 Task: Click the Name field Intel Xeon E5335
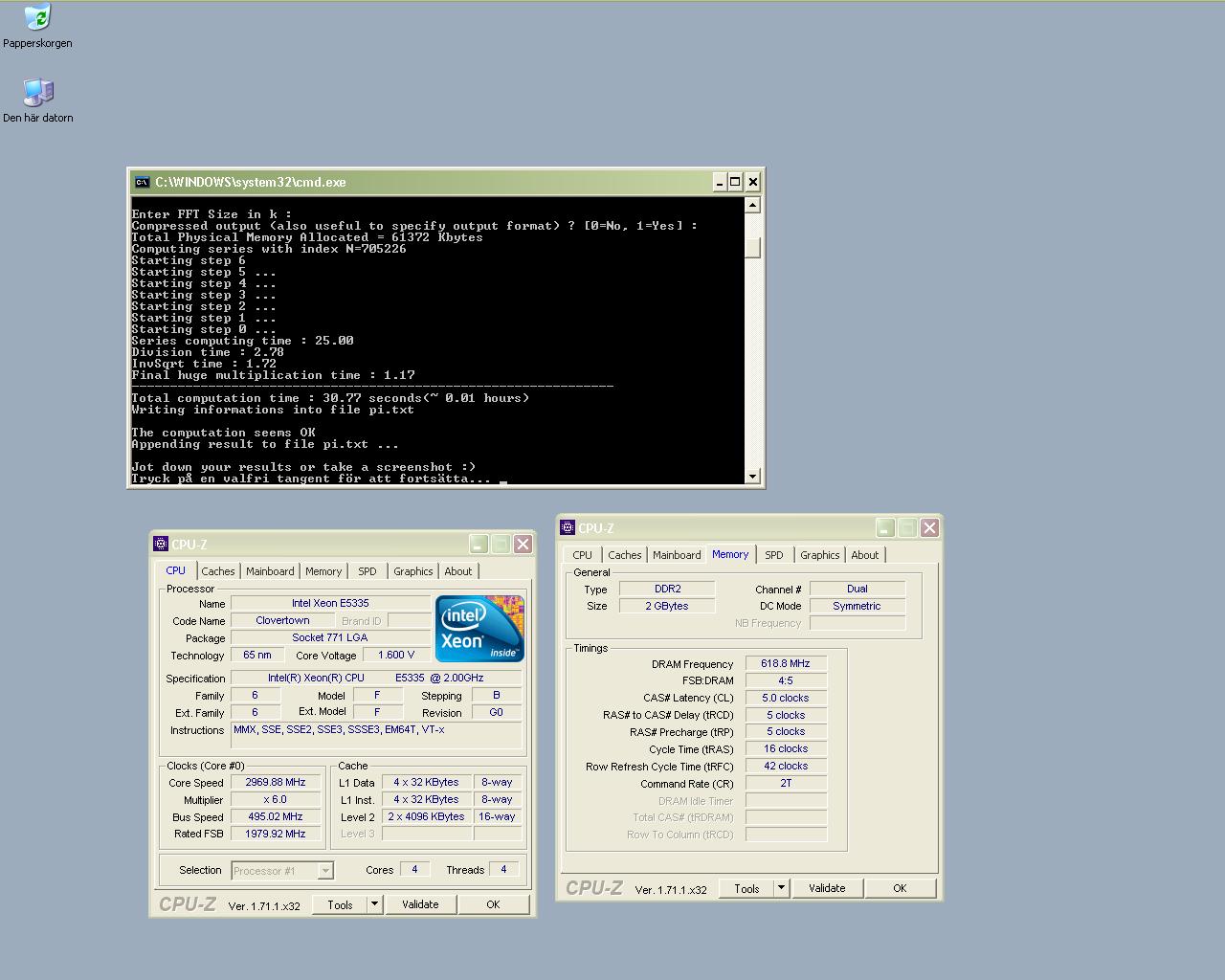click(330, 603)
